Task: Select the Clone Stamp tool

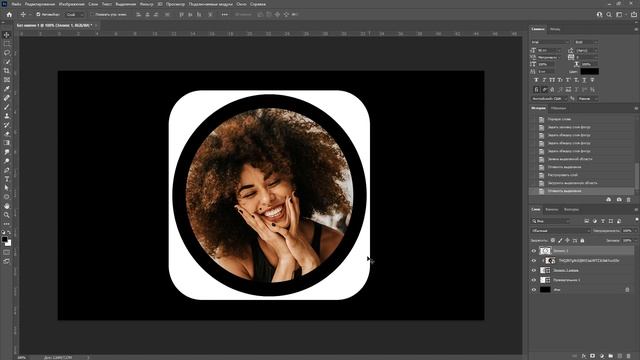Action: [x=7, y=116]
